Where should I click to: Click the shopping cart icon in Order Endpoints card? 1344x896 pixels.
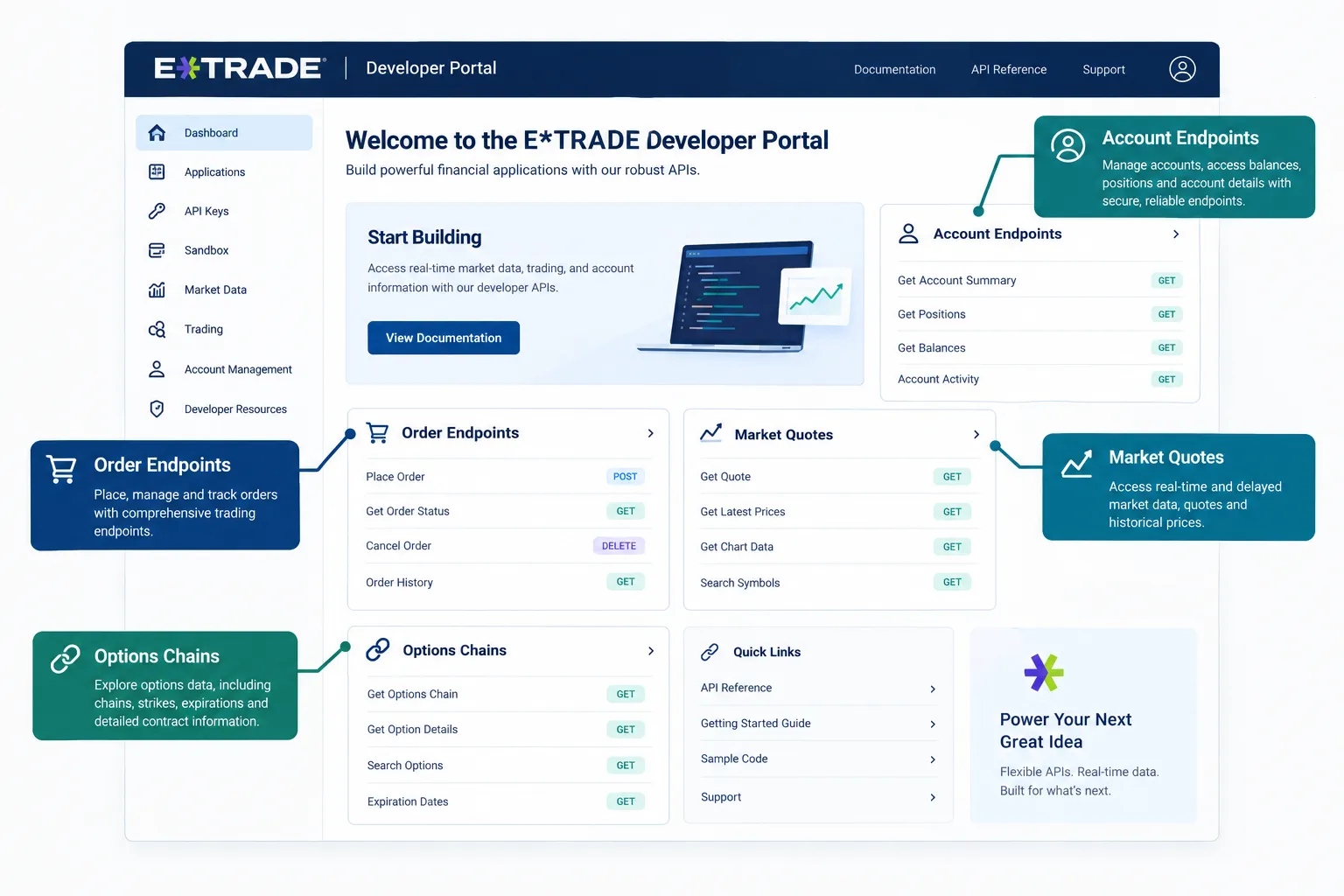377,433
